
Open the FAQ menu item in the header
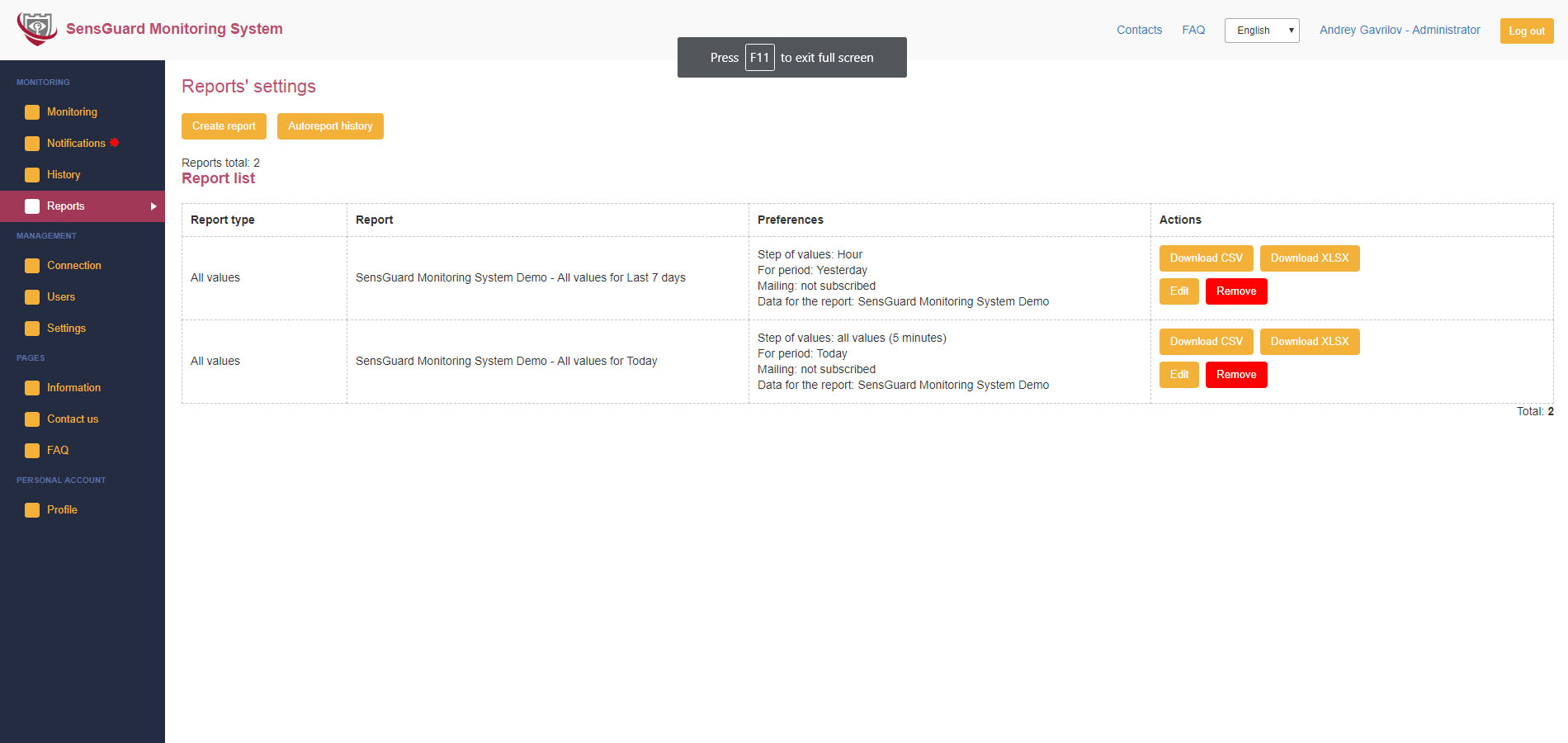(x=1193, y=30)
